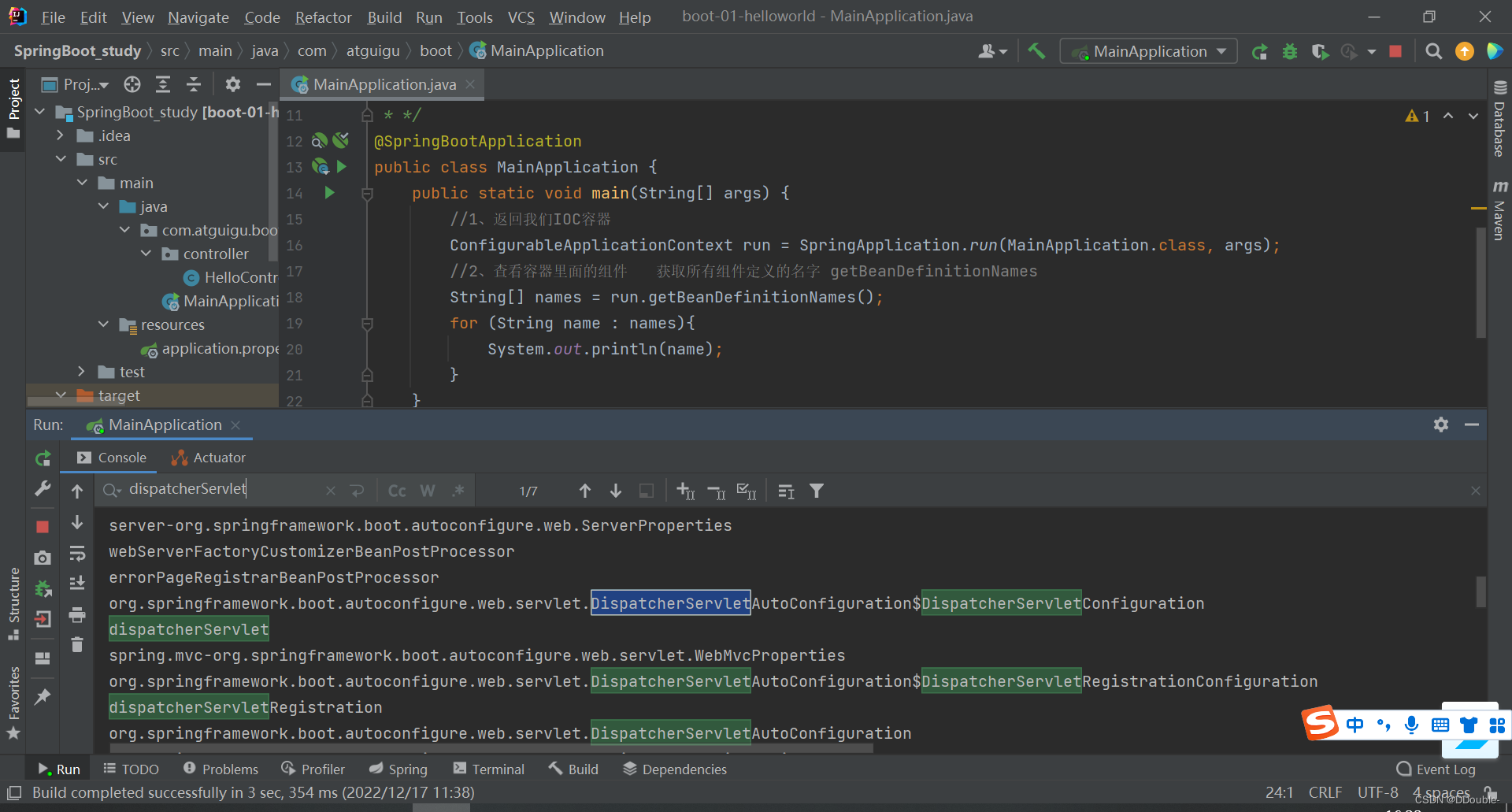Collapse the src folder

pyautogui.click(x=61, y=159)
